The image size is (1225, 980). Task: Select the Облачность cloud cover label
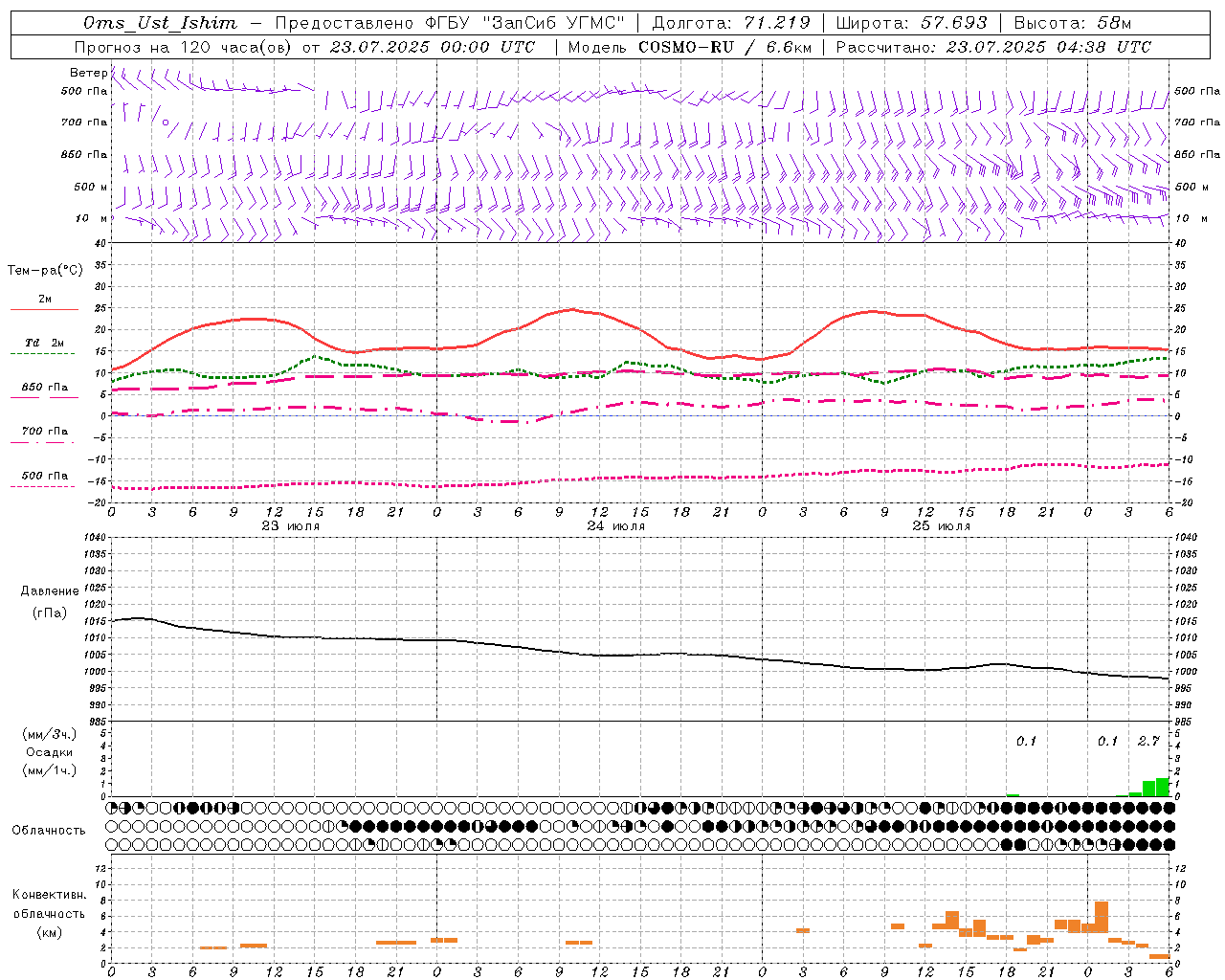(x=49, y=830)
